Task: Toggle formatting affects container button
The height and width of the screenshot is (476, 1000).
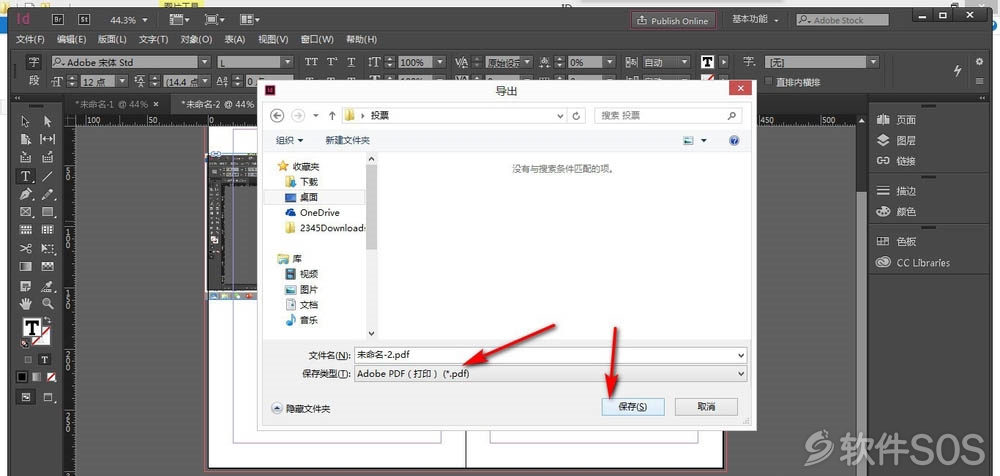Action: tap(27, 360)
